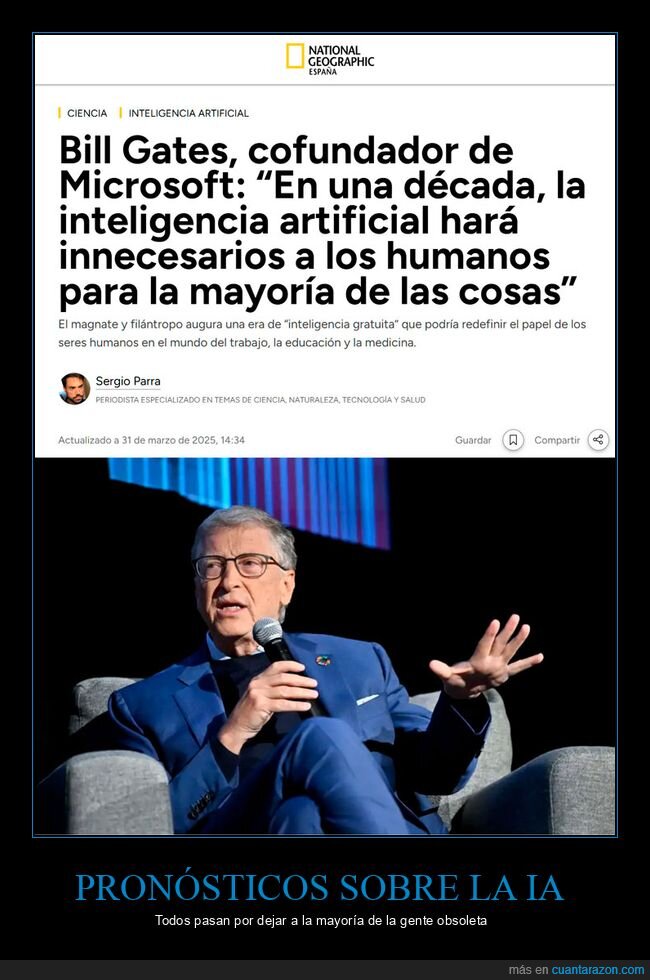
Task: Click the Actualizado a 31 de marzo date
Action: click(x=151, y=440)
